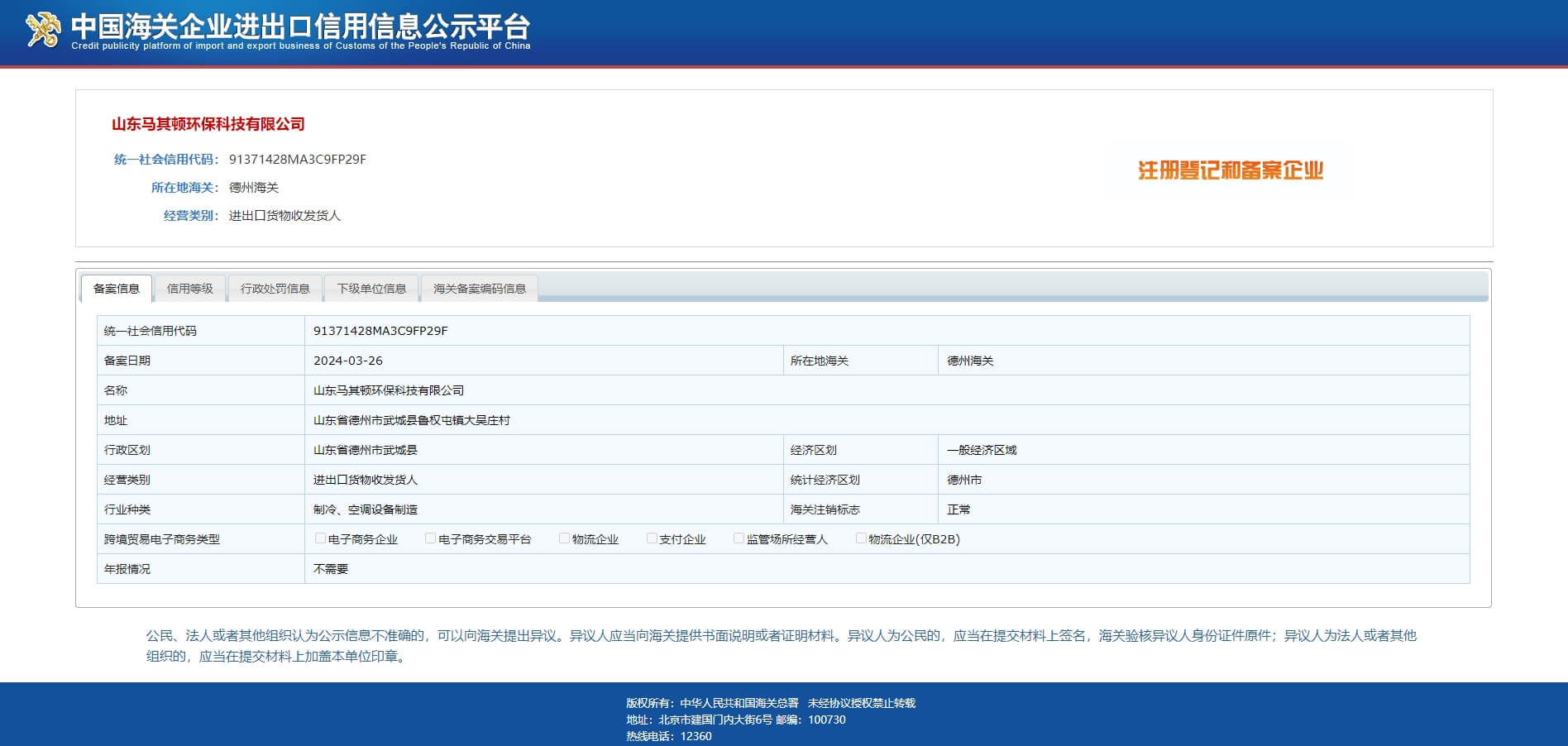Check the 物流企业 checkbox
1568x746 pixels.
pyautogui.click(x=564, y=538)
